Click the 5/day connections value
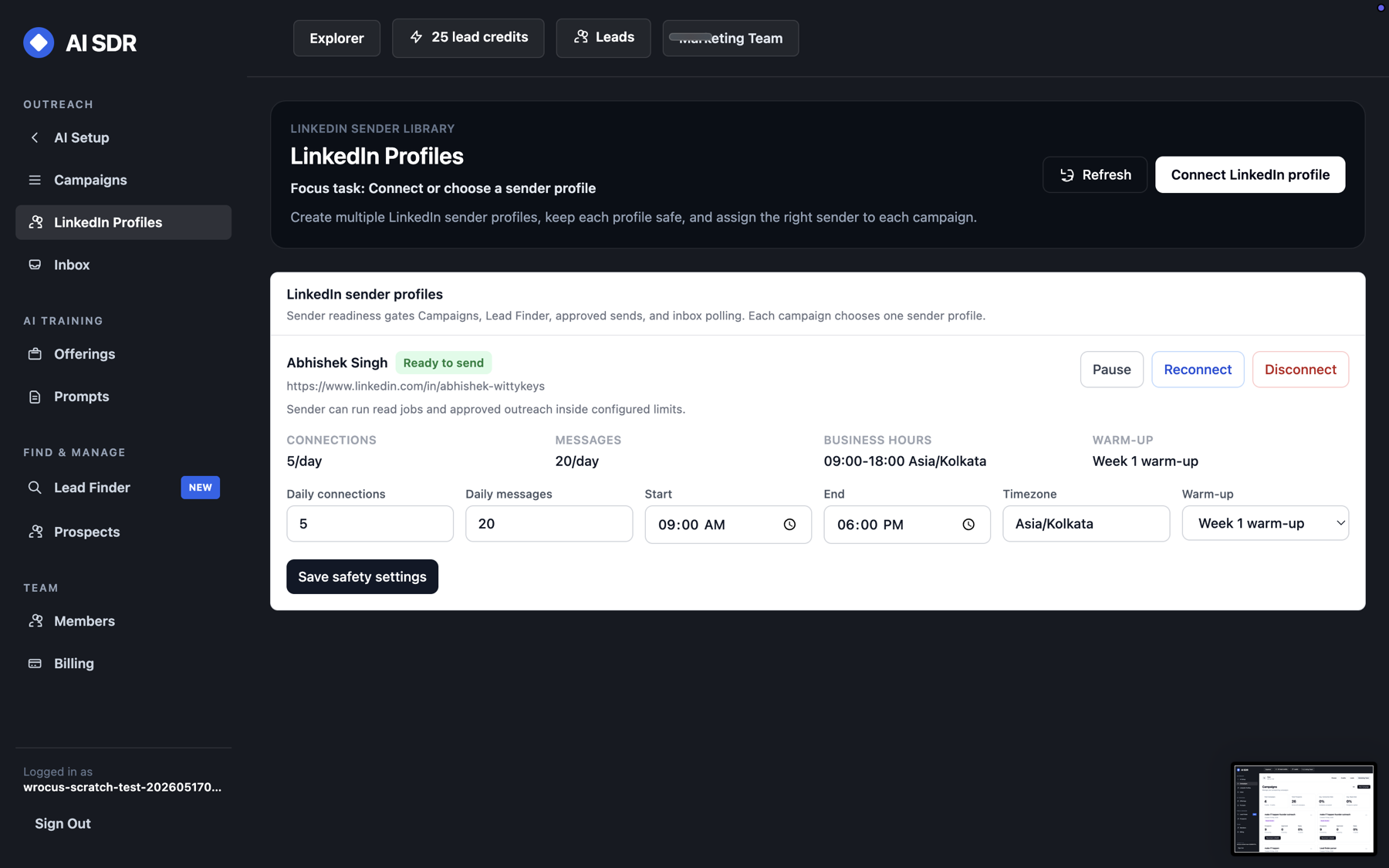1389x868 pixels. click(x=304, y=461)
